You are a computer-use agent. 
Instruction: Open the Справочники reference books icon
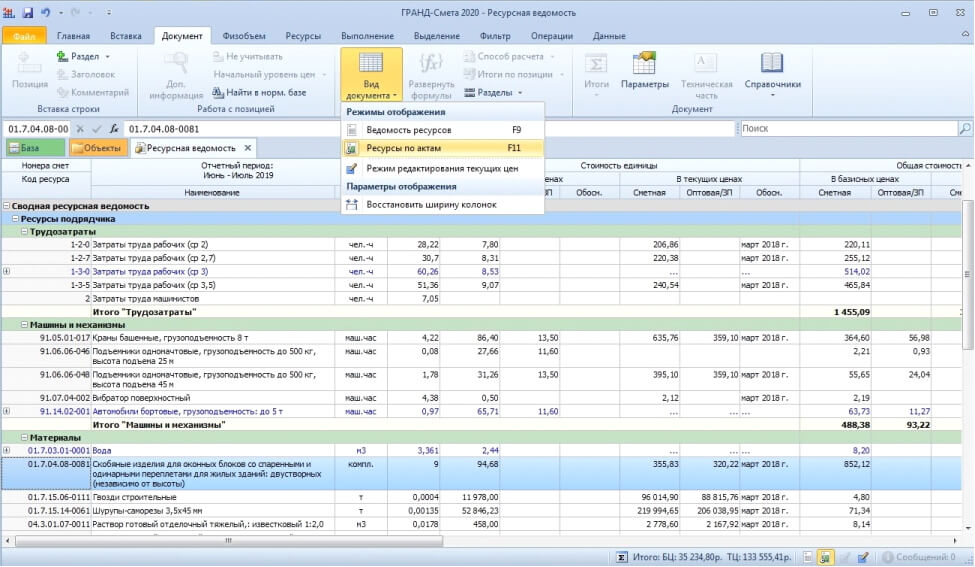click(772, 63)
